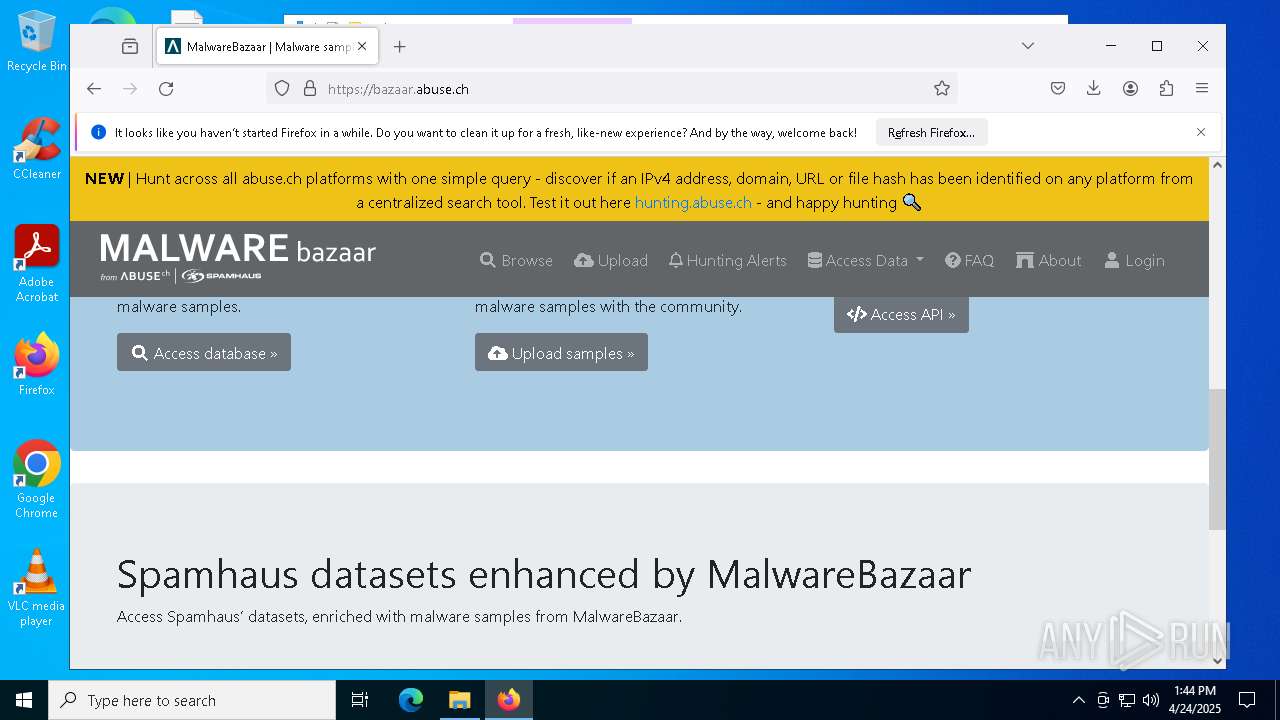The width and height of the screenshot is (1280, 720).
Task: Open Recycle Bin desktop icon
Action: pos(36,42)
